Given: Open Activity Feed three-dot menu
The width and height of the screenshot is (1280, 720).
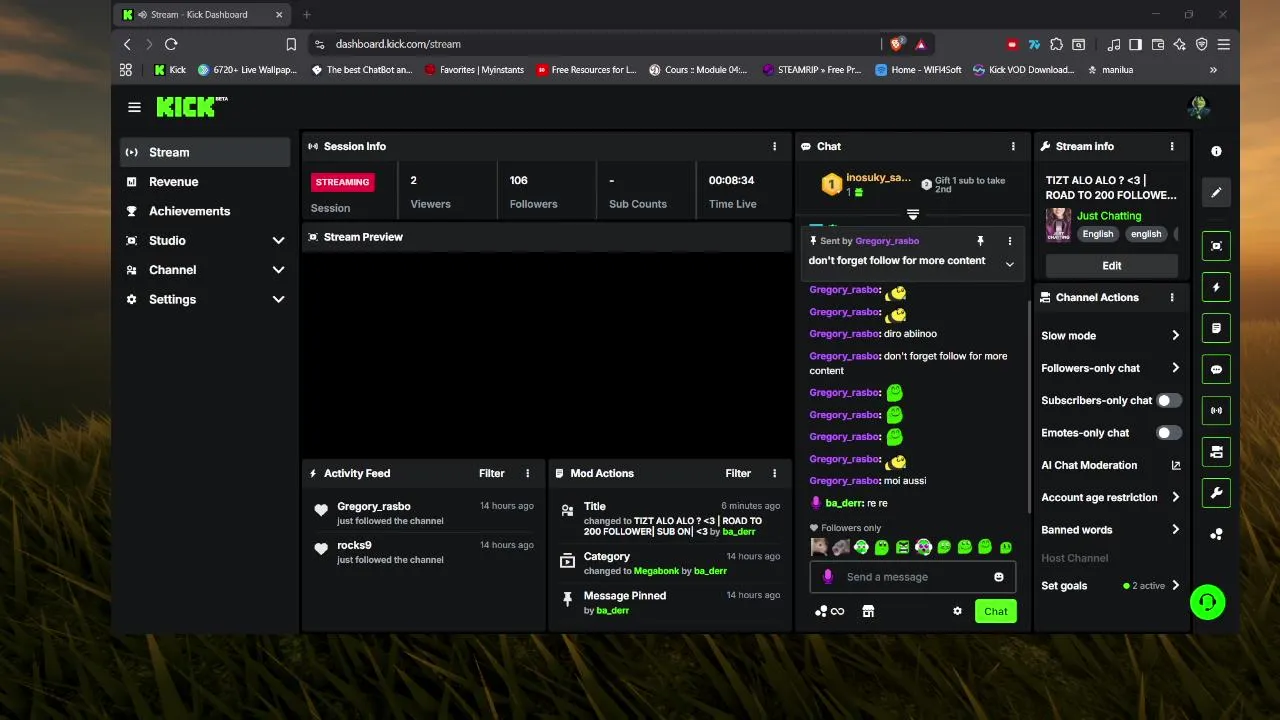Looking at the screenshot, I should pos(528,473).
